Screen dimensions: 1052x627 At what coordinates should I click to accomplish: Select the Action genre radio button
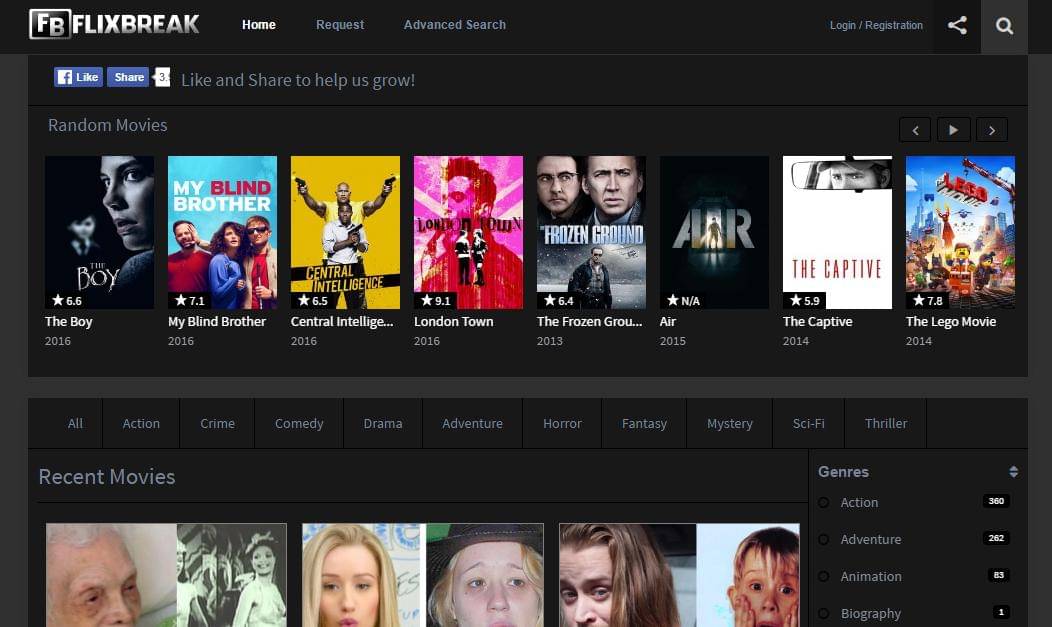(824, 503)
